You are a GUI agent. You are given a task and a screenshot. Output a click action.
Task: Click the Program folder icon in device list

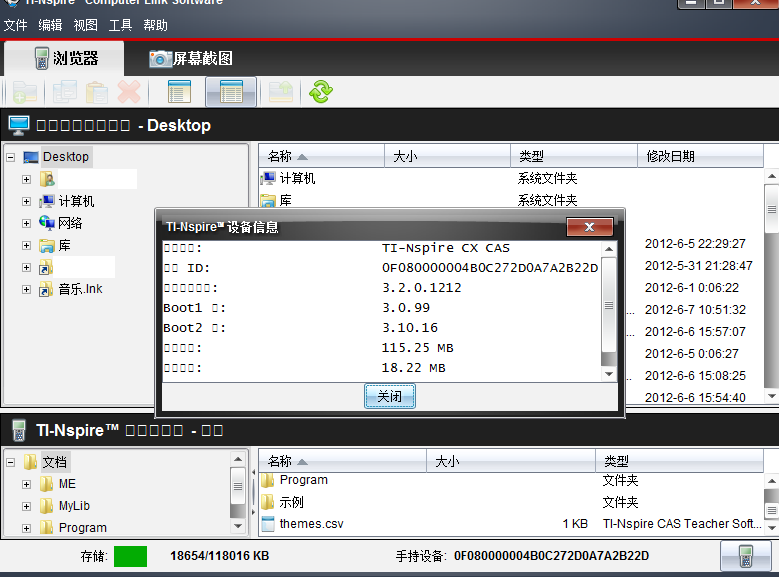[268, 480]
